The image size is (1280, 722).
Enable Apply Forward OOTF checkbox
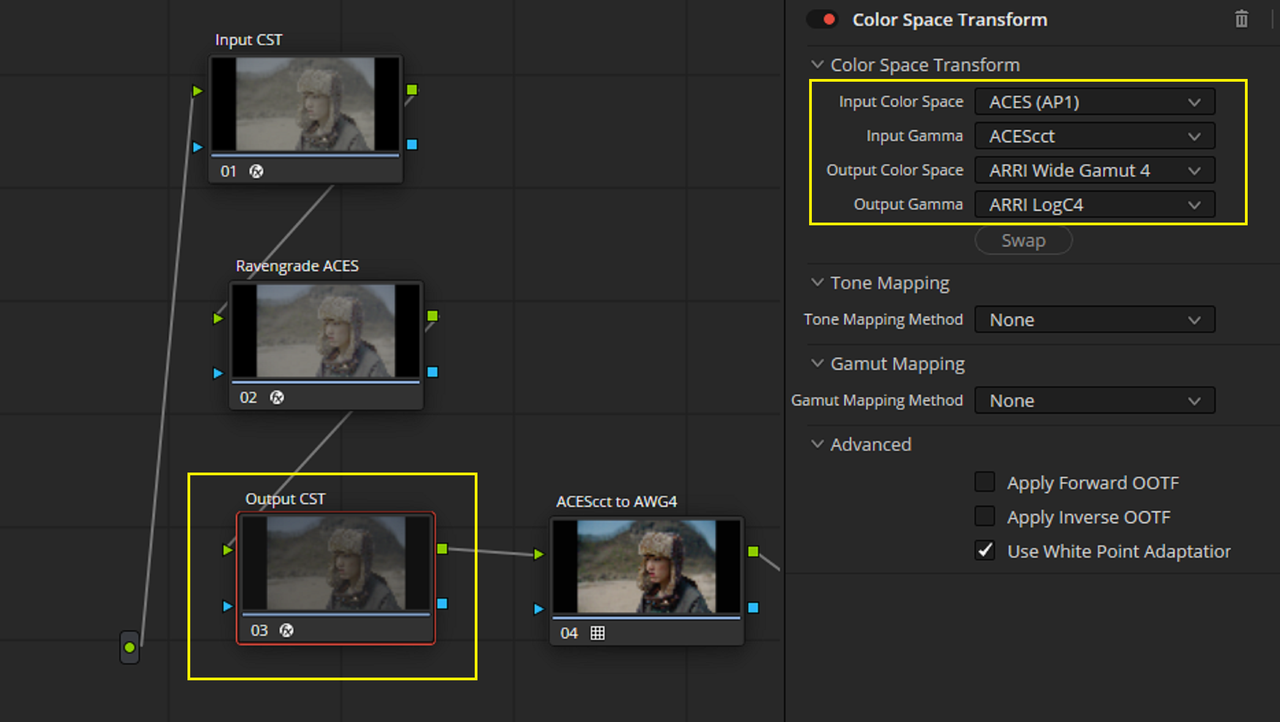(x=985, y=483)
